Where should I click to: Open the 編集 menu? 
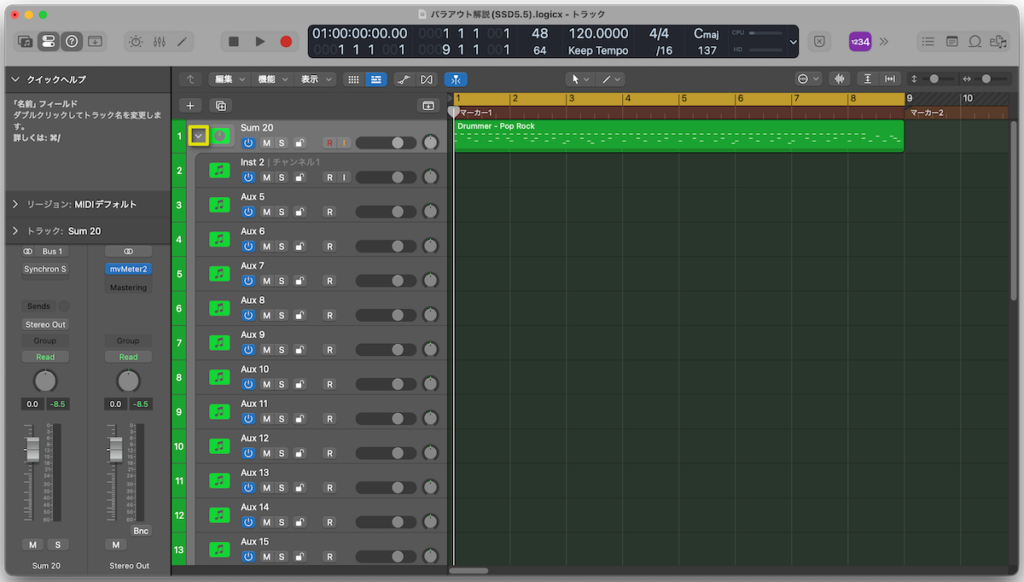[x=228, y=79]
